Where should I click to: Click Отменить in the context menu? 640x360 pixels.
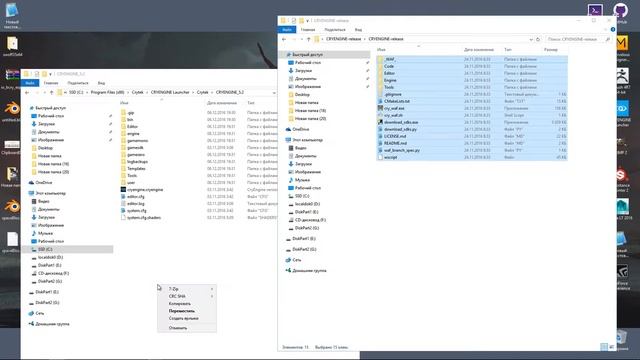178,328
